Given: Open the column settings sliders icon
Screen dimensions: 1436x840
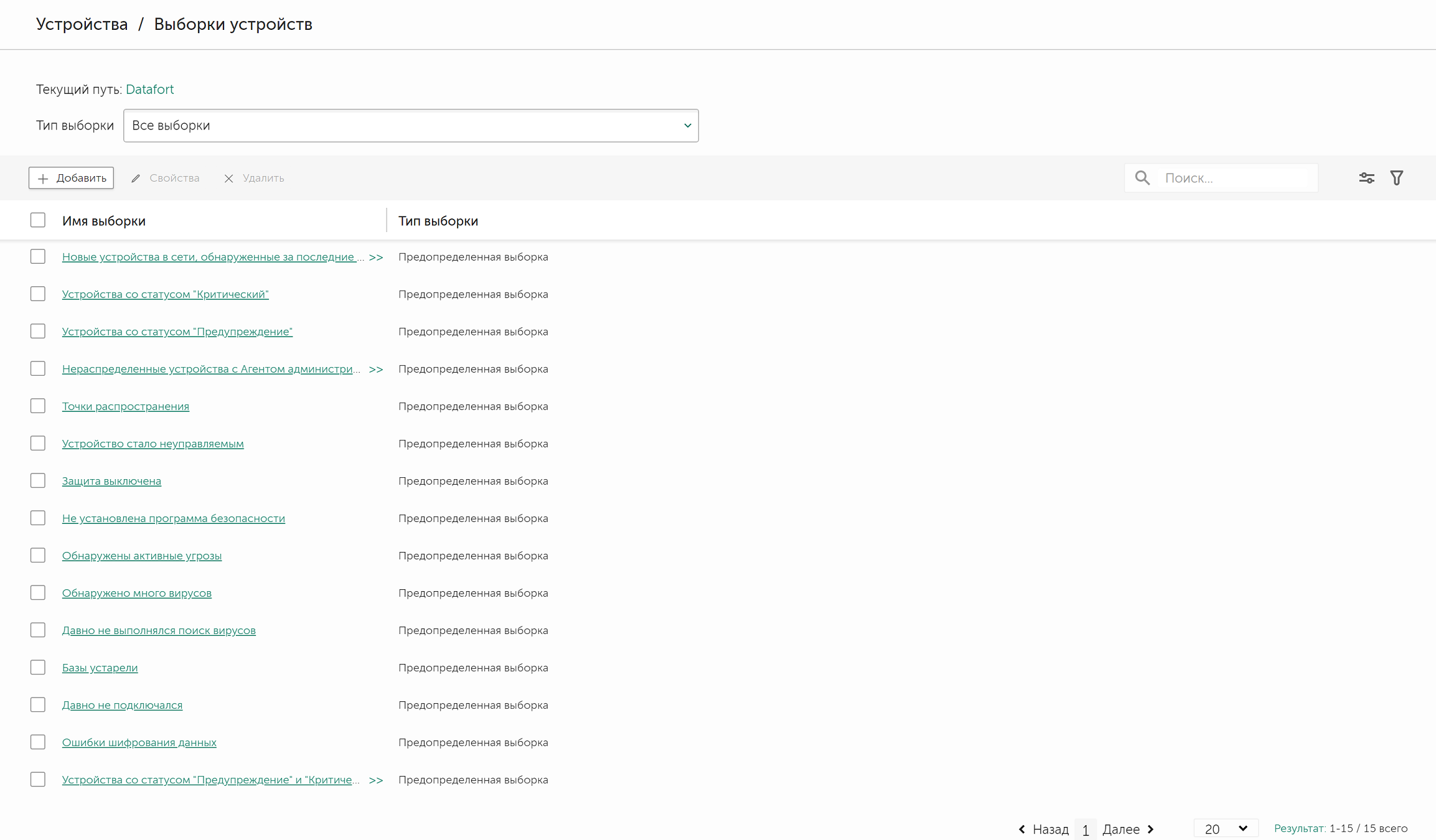Looking at the screenshot, I should [1366, 178].
